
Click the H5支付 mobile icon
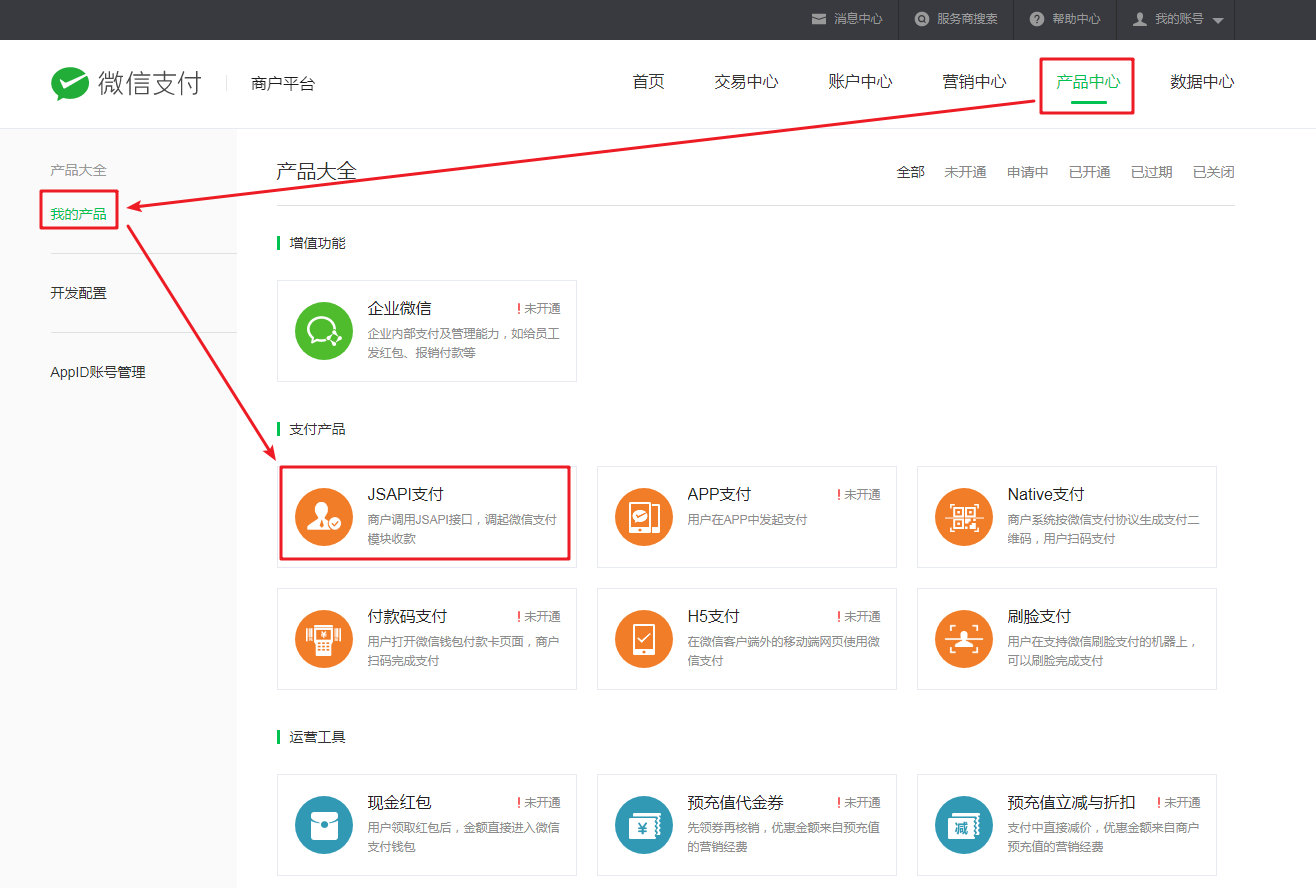tap(644, 638)
